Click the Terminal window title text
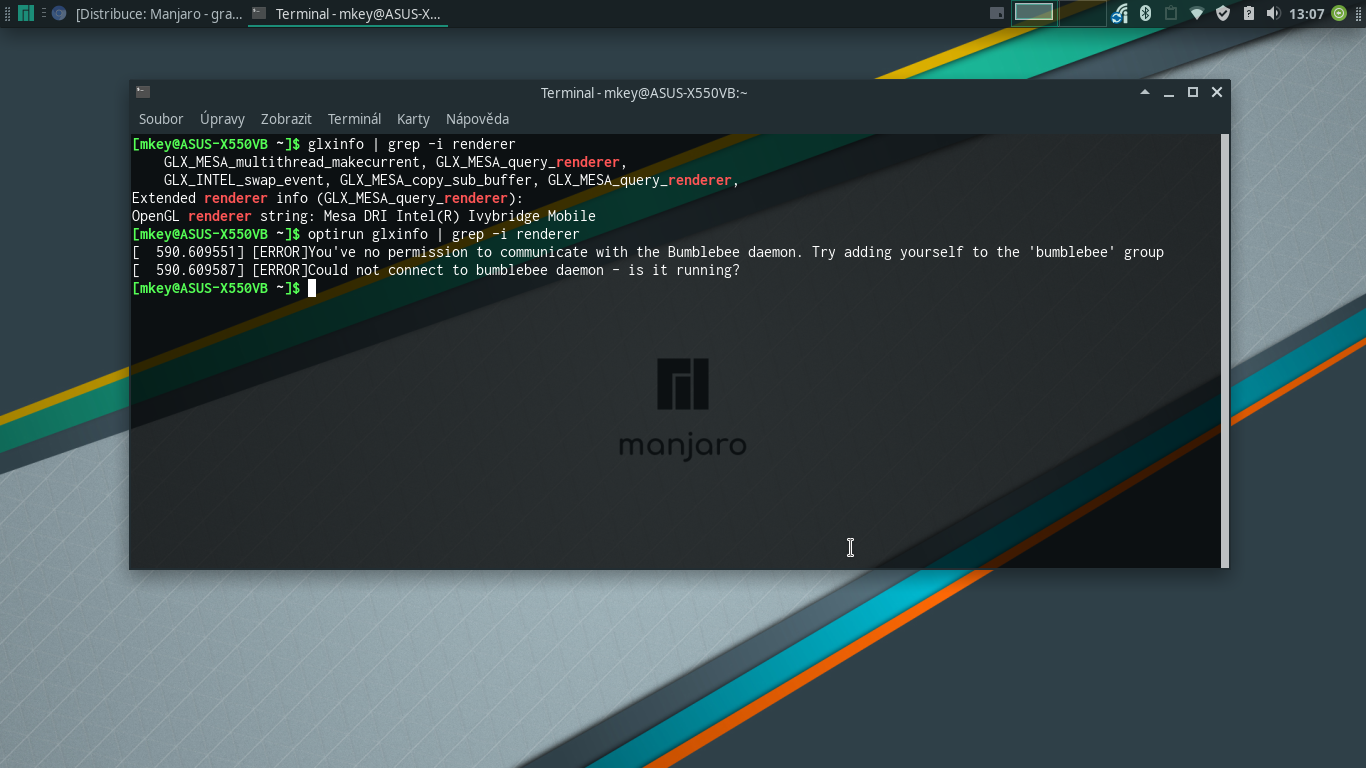The image size is (1366, 768). point(644,93)
